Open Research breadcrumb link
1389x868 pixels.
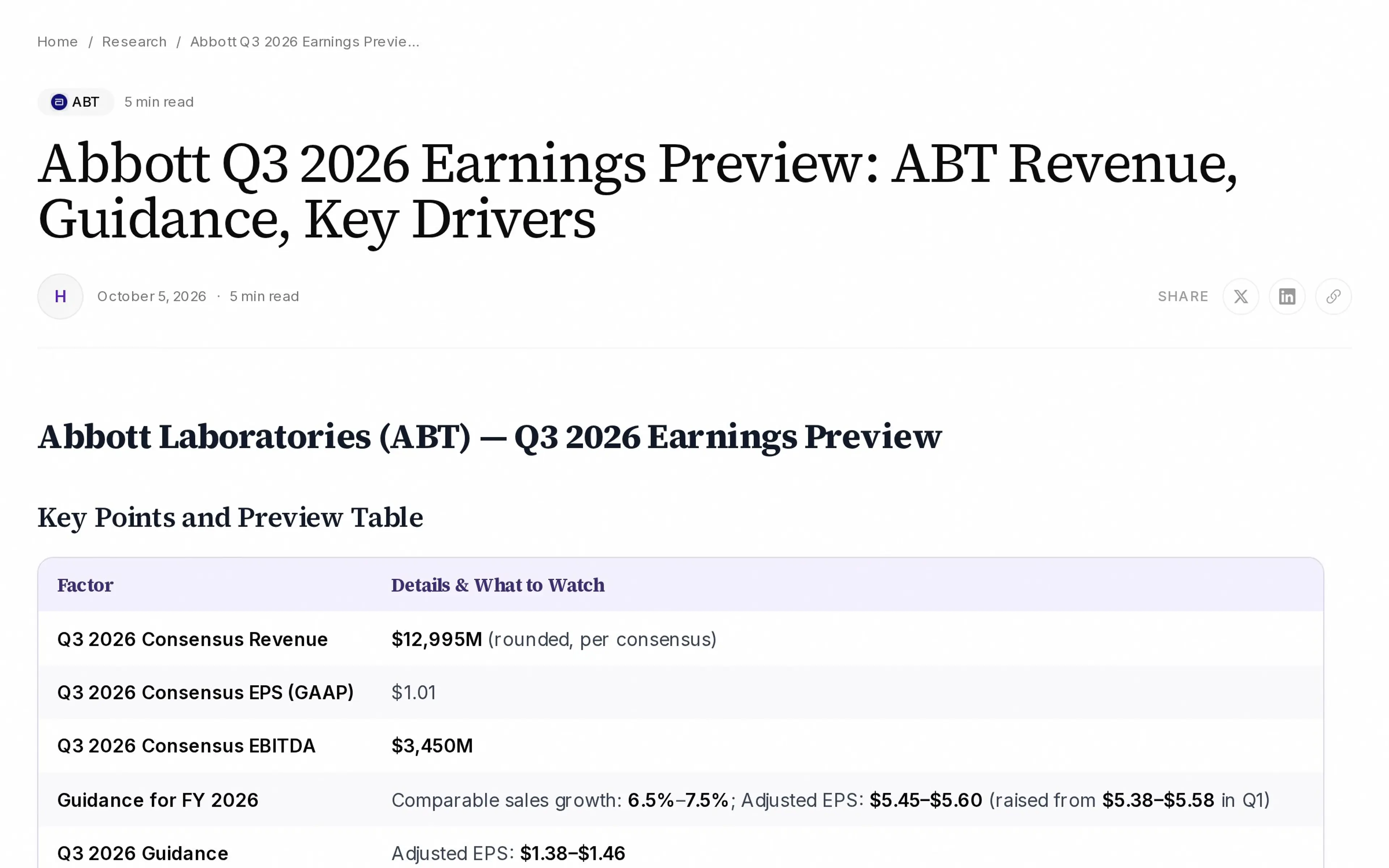click(134, 42)
